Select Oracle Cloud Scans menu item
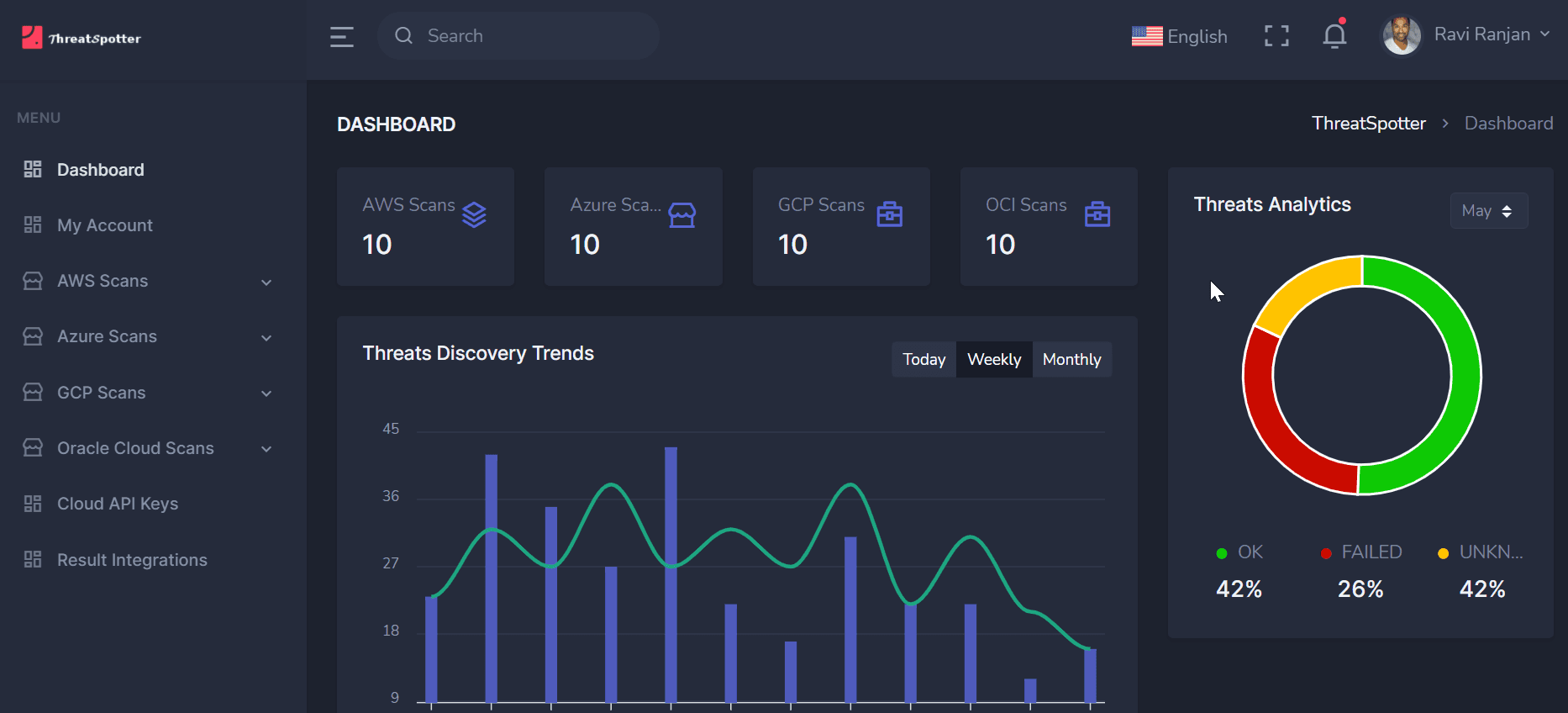The height and width of the screenshot is (713, 1568). (x=135, y=448)
